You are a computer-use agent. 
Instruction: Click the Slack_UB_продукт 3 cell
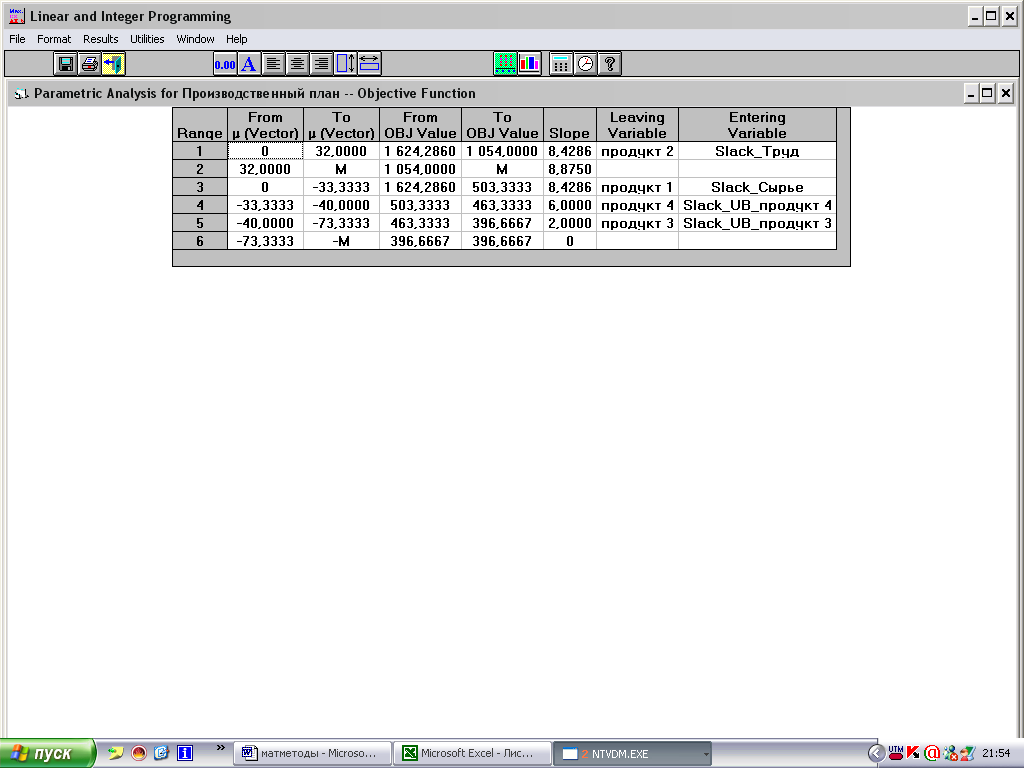[758, 223]
